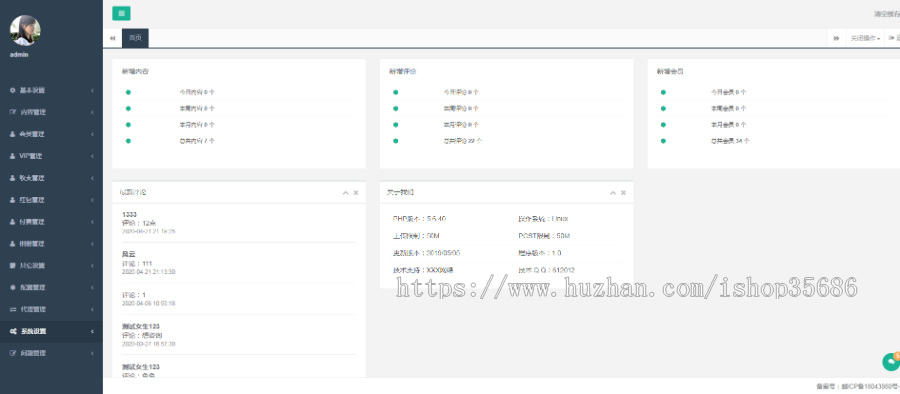Click the 清空缓存 link at top right
This screenshot has height=394, width=900.
886,14
